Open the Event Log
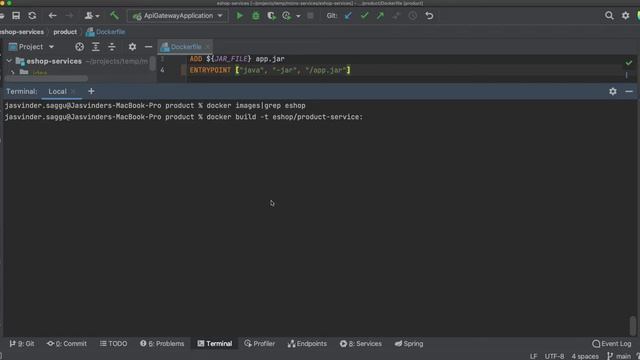The image size is (640, 360). tap(612, 344)
